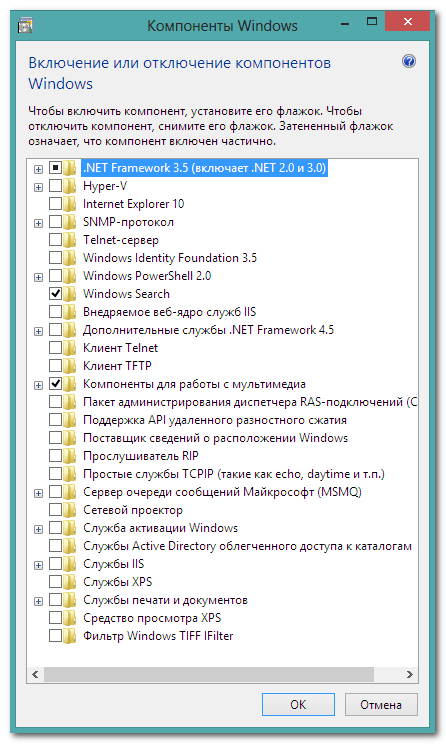This screenshot has height=744, width=446.
Task: Click the folder icon beside Сетевой проектор
Action: (70, 510)
